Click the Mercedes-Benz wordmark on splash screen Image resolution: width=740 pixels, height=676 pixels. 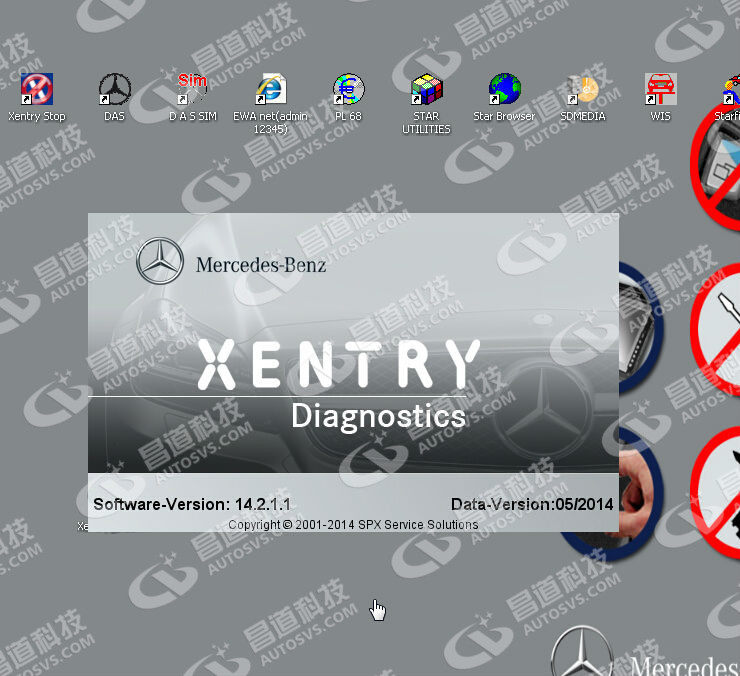[261, 265]
